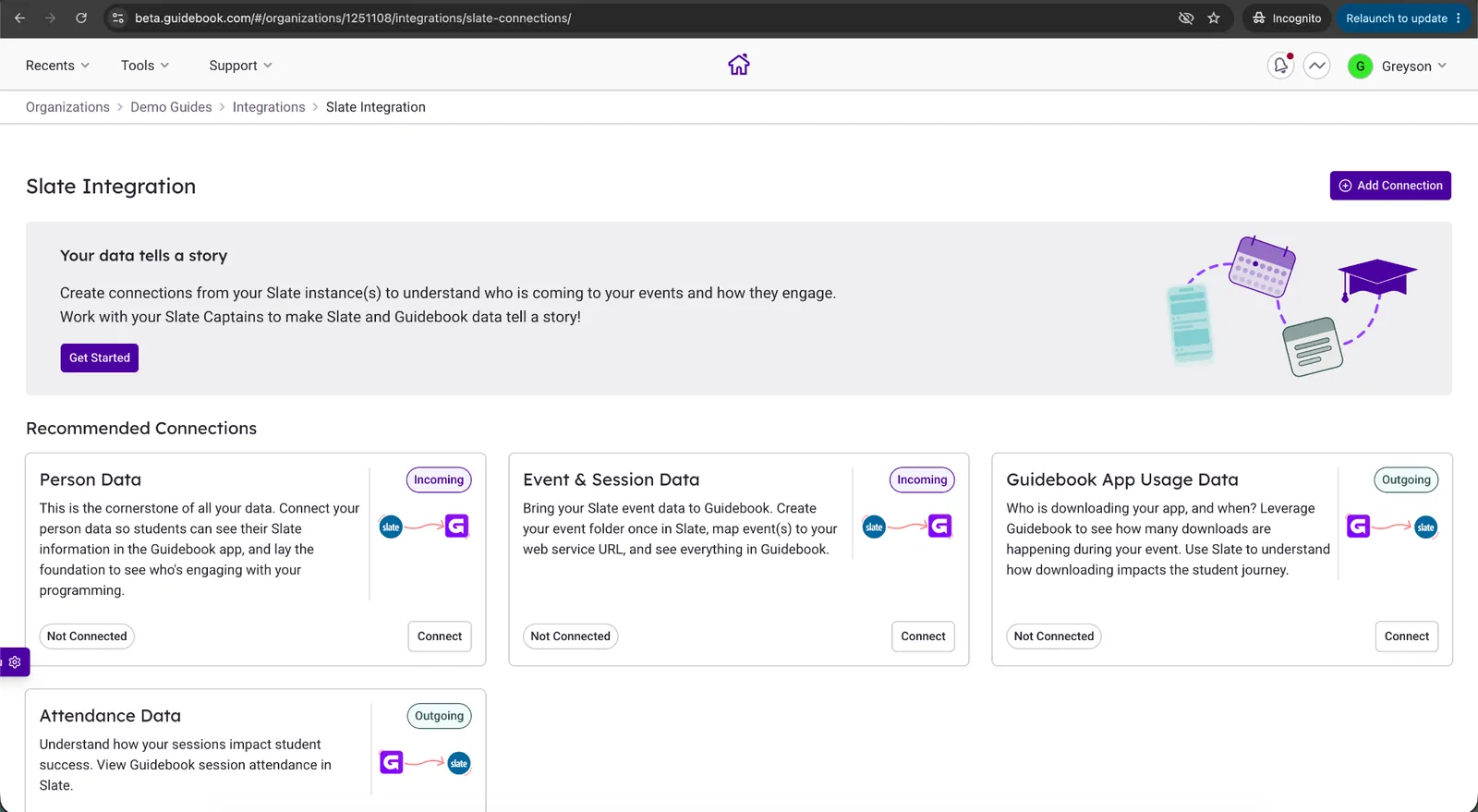This screenshot has height=812, width=1478.
Task: Open the site information icon in the address bar
Action: (118, 18)
